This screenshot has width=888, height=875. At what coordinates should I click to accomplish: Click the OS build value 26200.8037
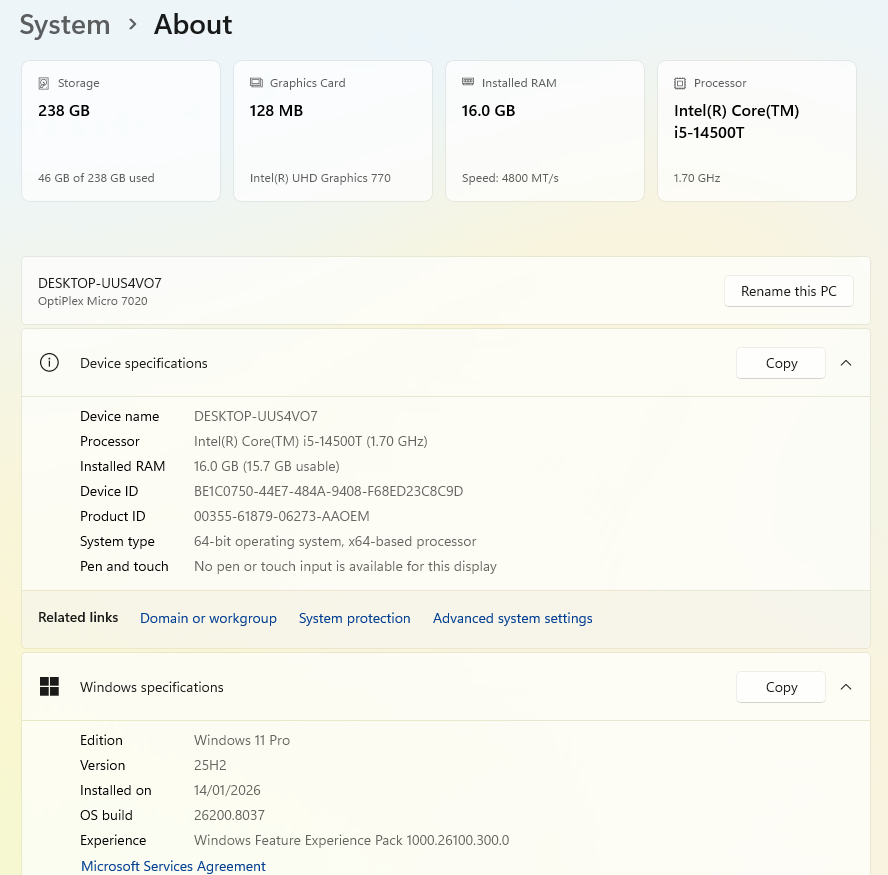pos(229,815)
